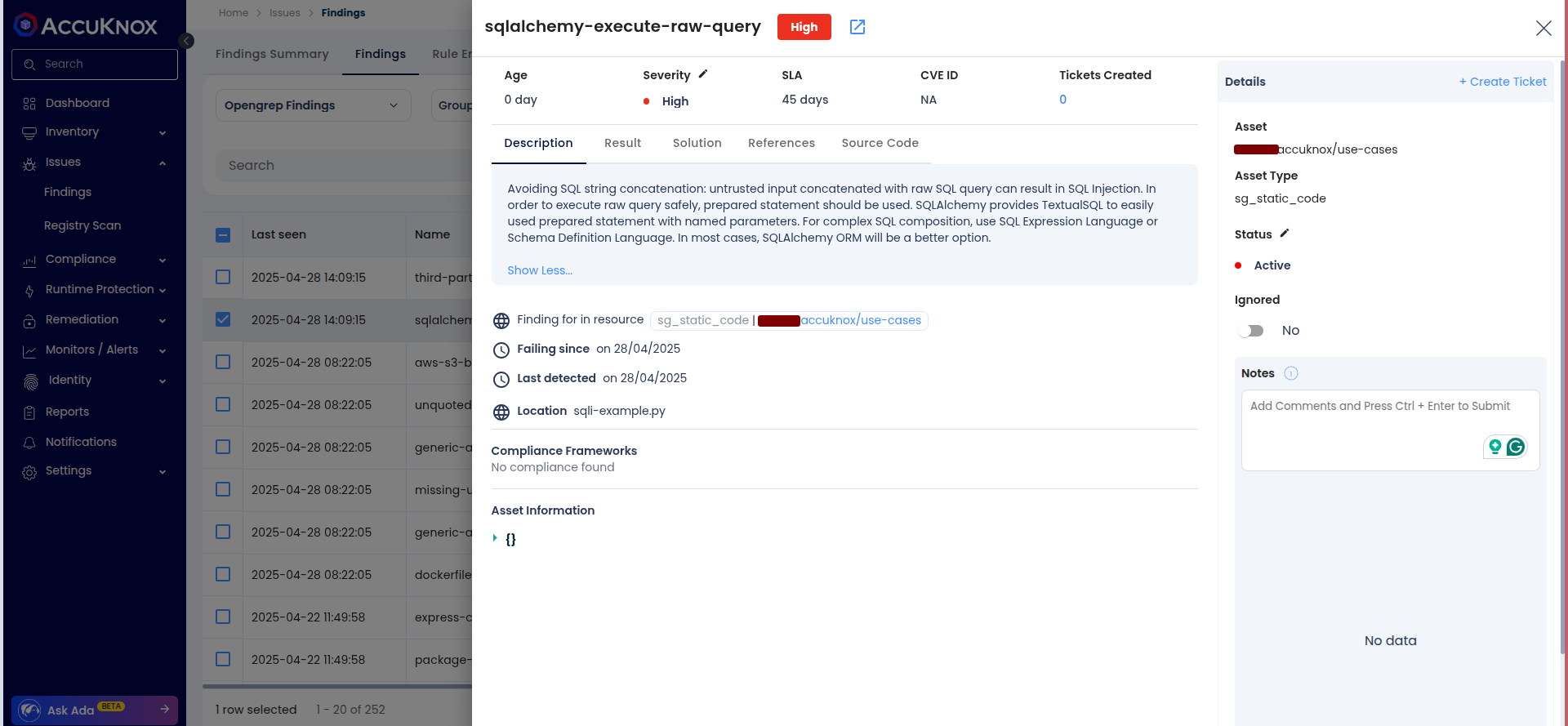Viewport: 1568px width, 726px height.
Task: Open the Findings Summary tab
Action: click(272, 54)
